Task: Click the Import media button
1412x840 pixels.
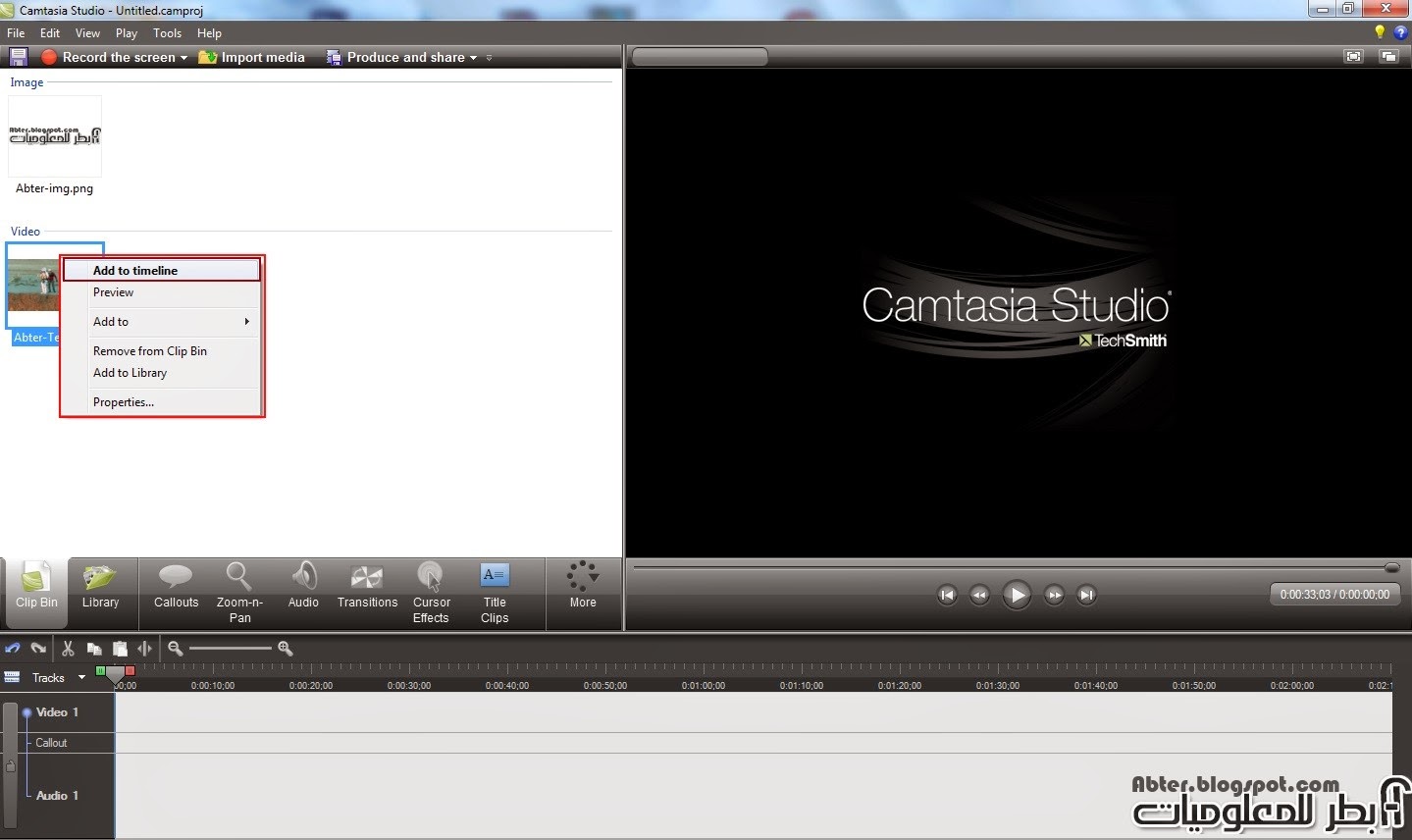Action: coord(251,57)
